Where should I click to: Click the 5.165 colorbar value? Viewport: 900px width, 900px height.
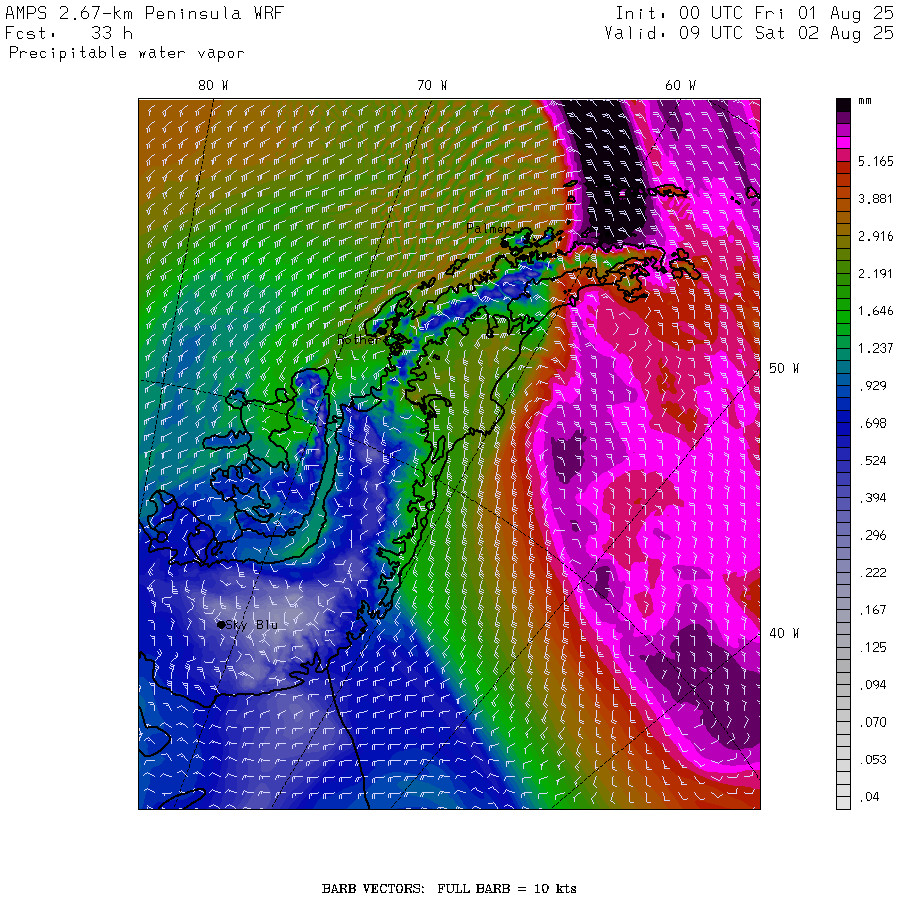point(875,161)
